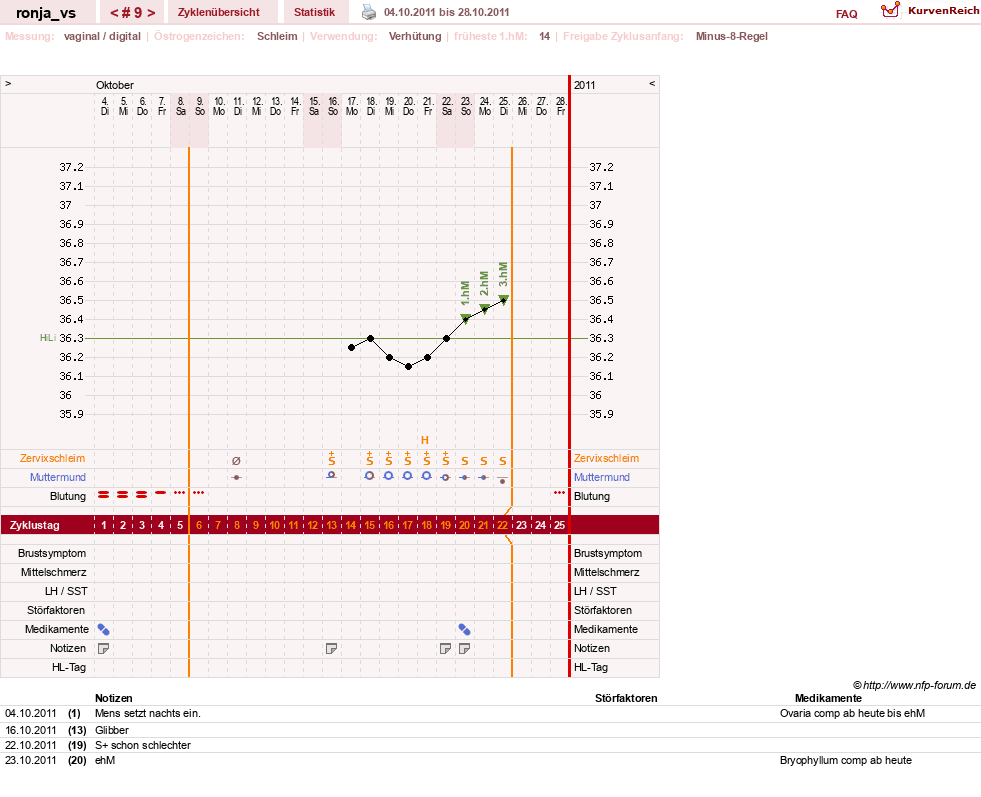The image size is (981, 797).
Task: Click the cervix symbol on cycle day 8
Action: coord(236,477)
